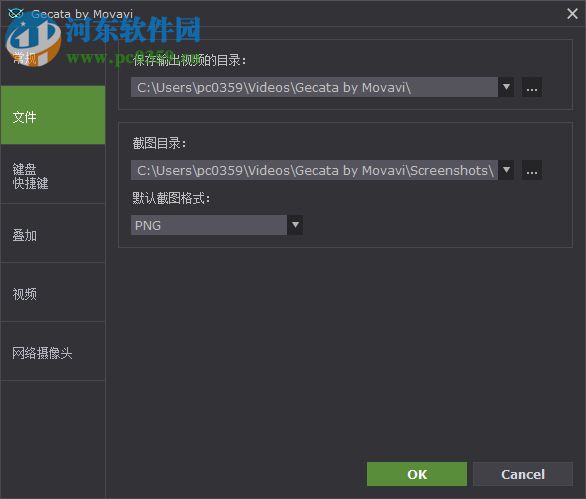This screenshot has height=499, width=586.
Task: Open the 常规 general settings tab
Action: click(53, 56)
